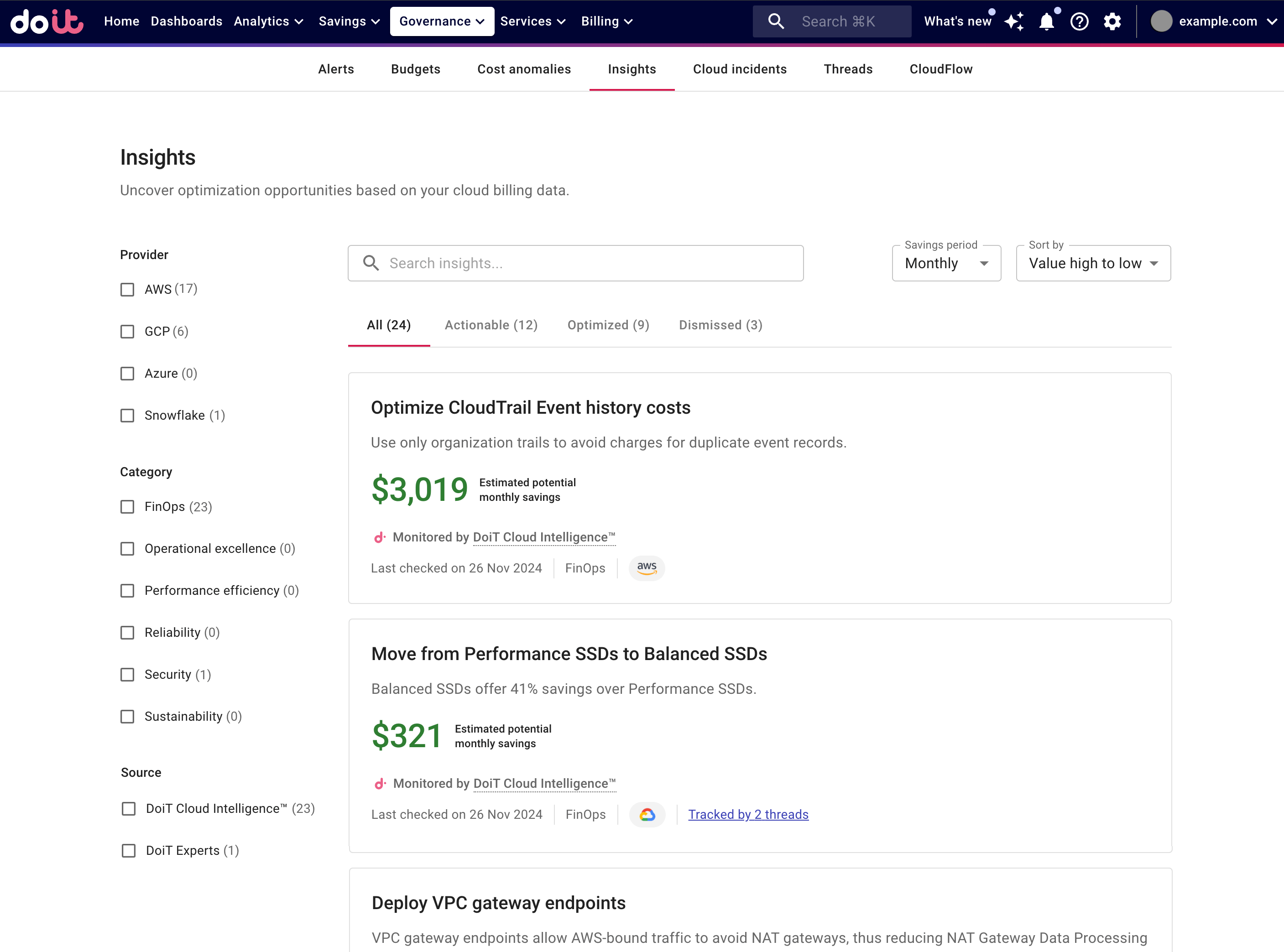Show Dismissed (3) insights
Viewport: 1284px width, 952px height.
click(720, 325)
